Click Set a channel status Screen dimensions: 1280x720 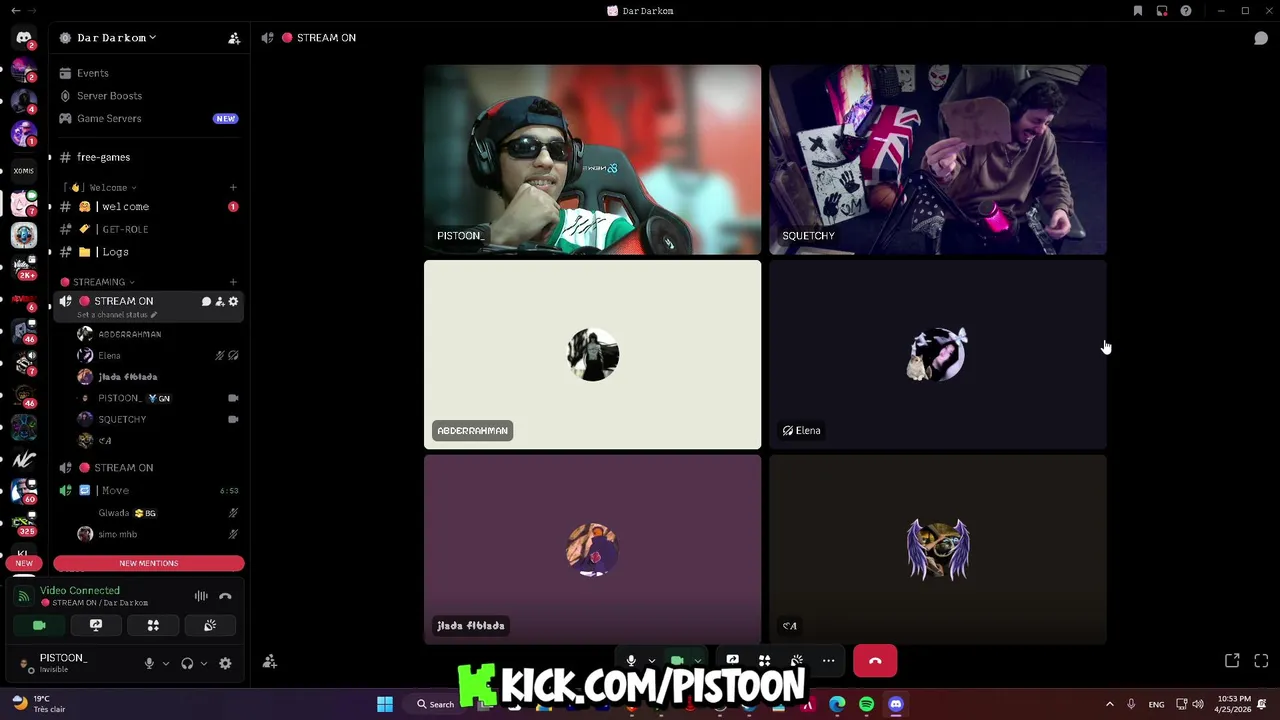117,315
